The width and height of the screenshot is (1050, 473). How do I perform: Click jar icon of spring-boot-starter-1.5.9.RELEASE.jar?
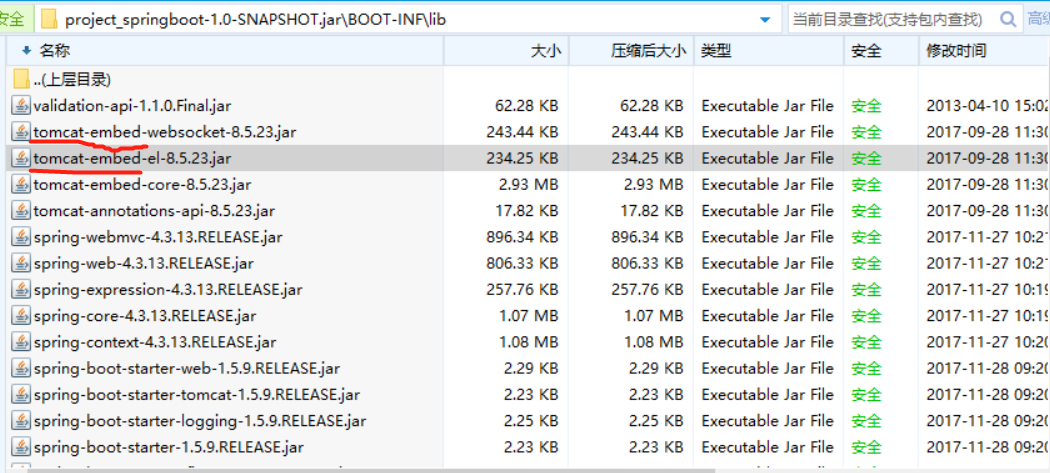coord(21,447)
